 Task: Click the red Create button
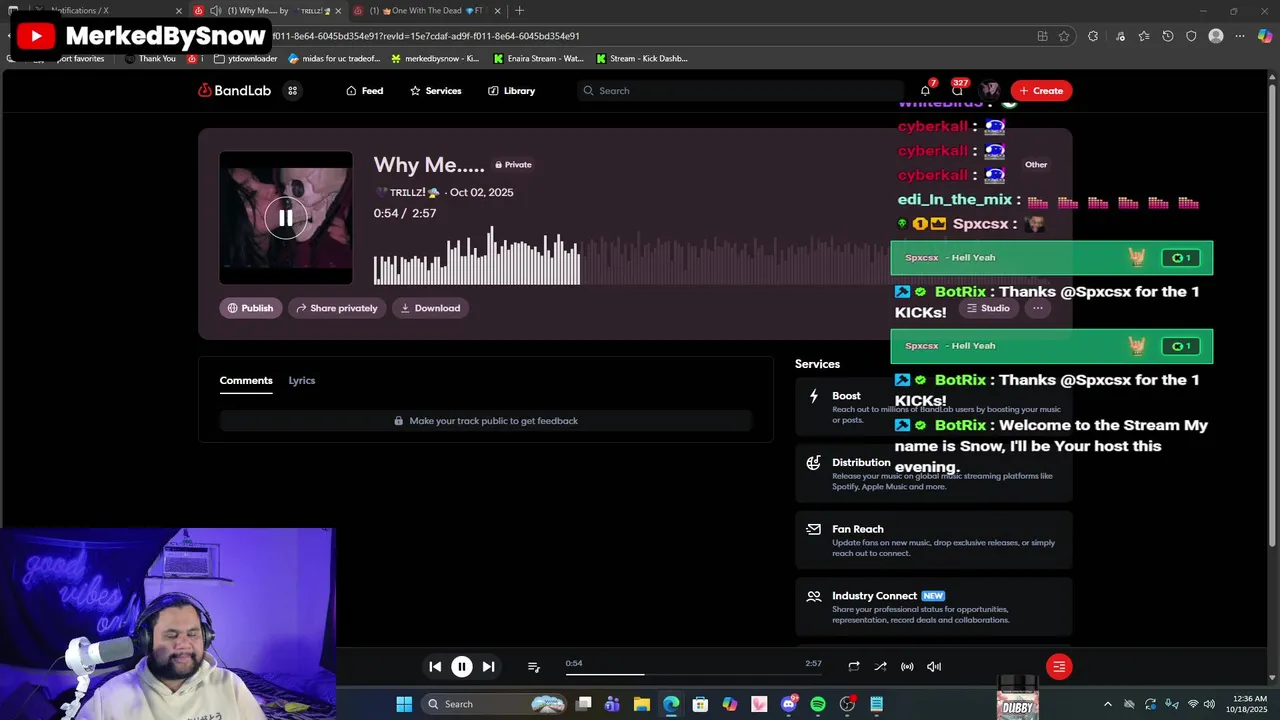click(x=1041, y=91)
